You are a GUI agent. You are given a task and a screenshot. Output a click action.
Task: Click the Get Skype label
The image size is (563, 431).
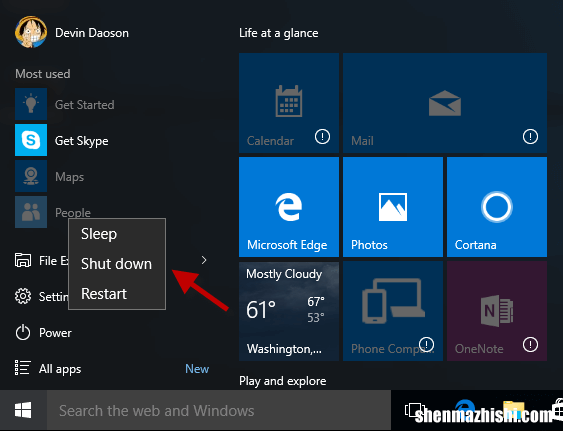pos(82,141)
